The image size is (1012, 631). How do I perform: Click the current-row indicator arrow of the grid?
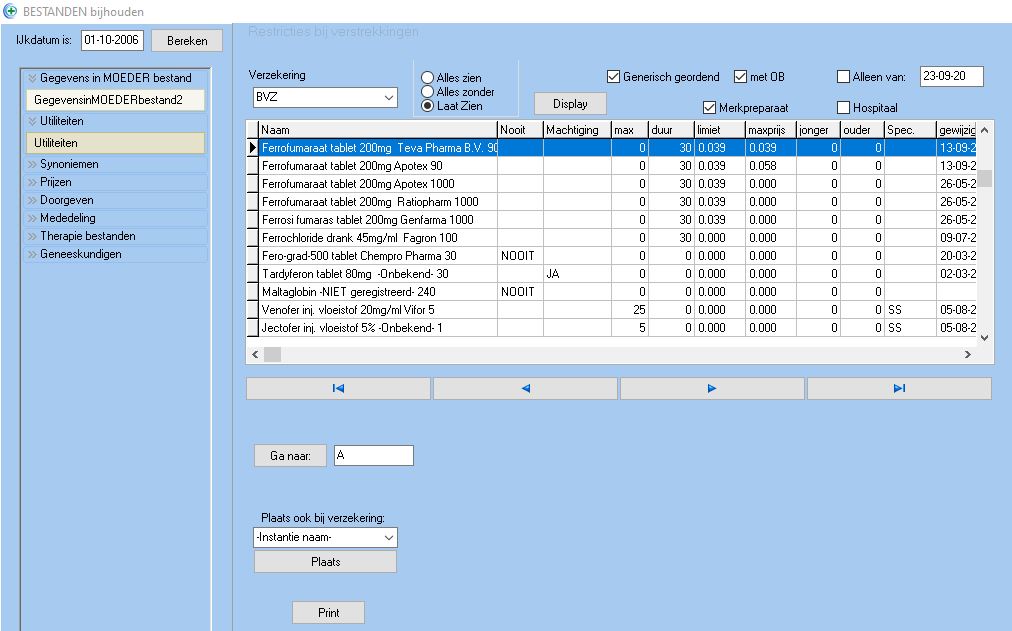(252, 148)
